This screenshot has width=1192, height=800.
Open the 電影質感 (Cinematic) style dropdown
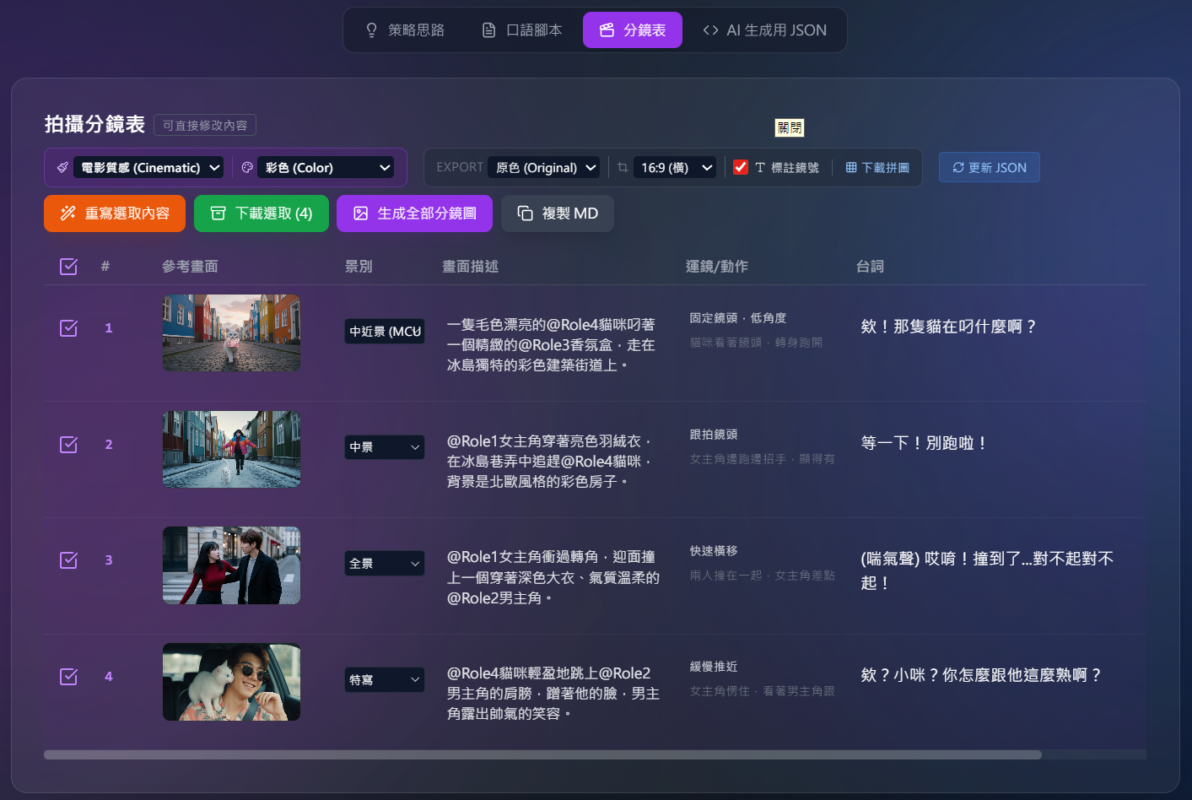[148, 168]
